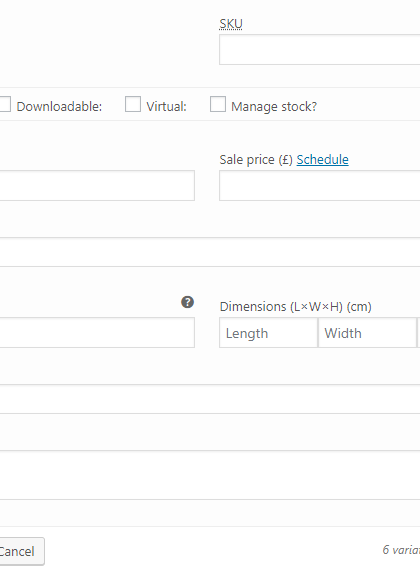
Task: Click the "Manage stock?" label text
Action: (x=274, y=107)
